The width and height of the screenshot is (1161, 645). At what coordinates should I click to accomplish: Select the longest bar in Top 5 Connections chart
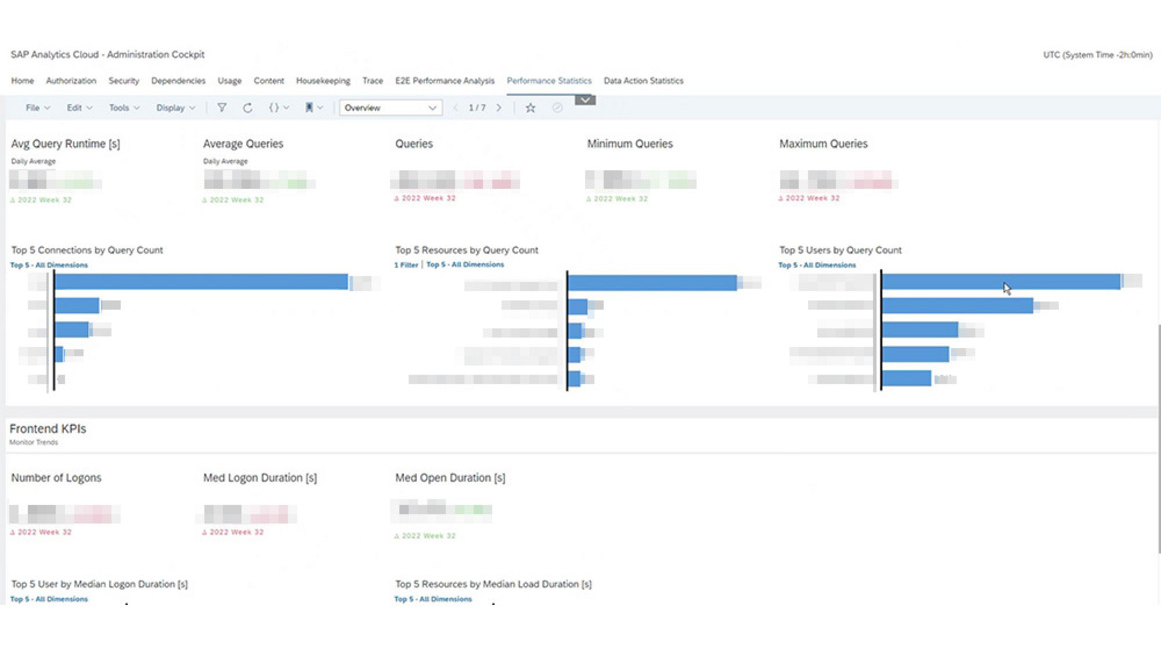pyautogui.click(x=201, y=282)
